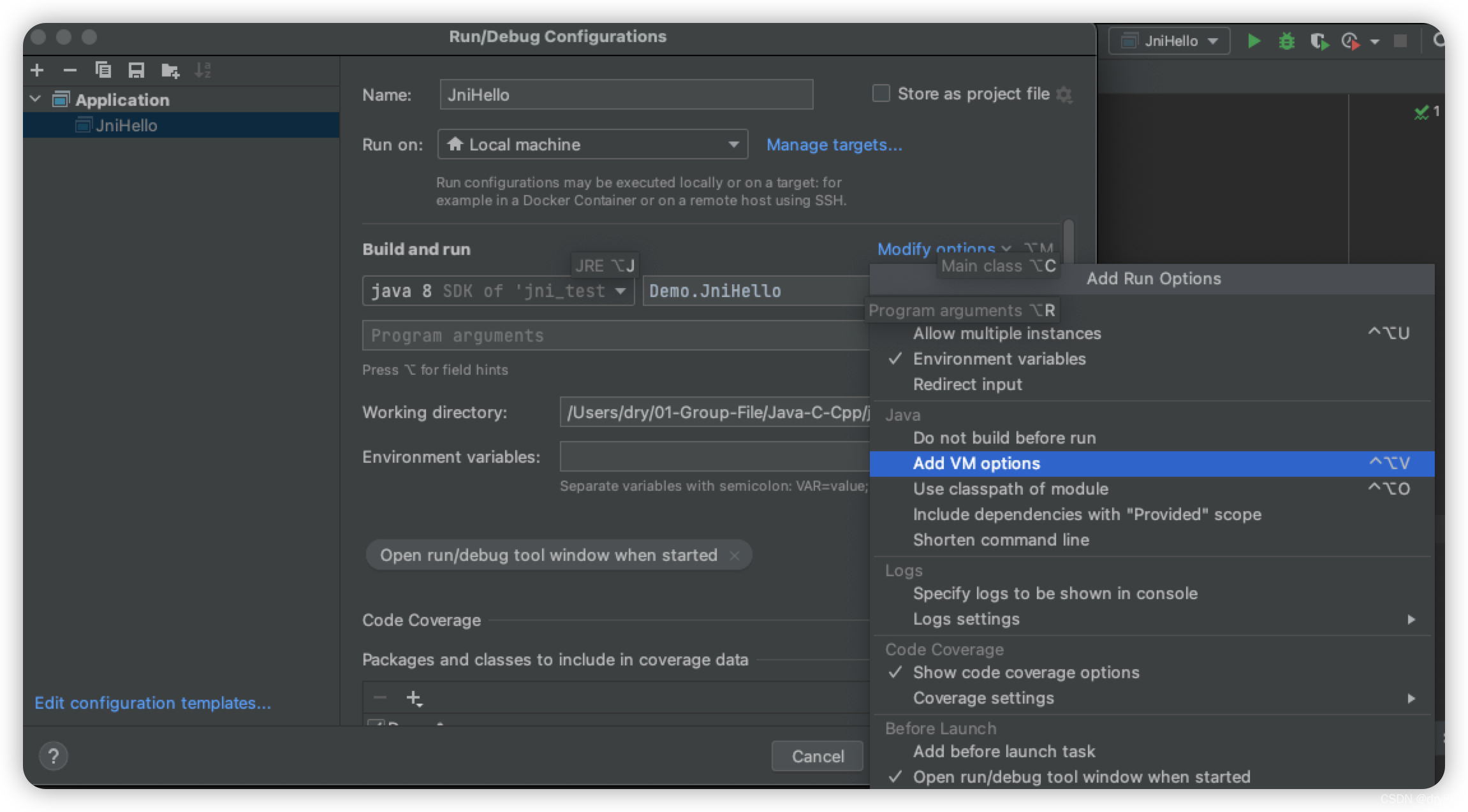The image size is (1468, 812).
Task: Open the Run on Local machine dropdown
Action: point(592,145)
